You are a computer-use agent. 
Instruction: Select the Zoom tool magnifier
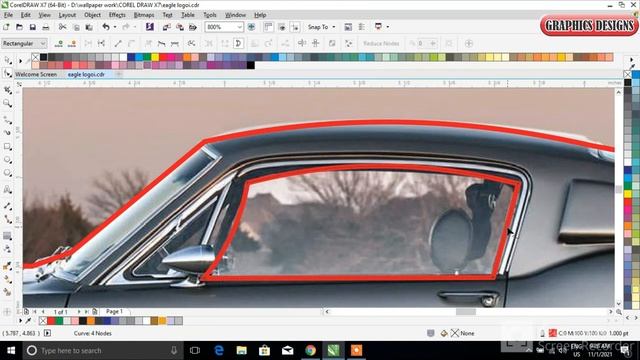(x=7, y=103)
